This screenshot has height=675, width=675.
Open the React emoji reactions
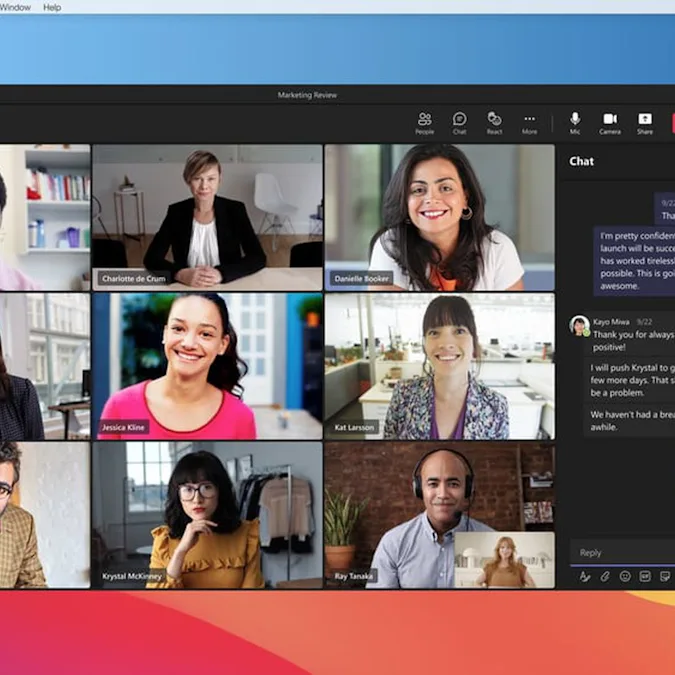[x=494, y=122]
